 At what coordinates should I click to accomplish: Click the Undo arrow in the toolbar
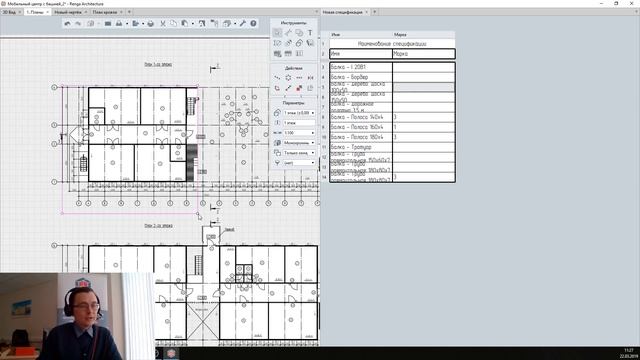click(67, 24)
